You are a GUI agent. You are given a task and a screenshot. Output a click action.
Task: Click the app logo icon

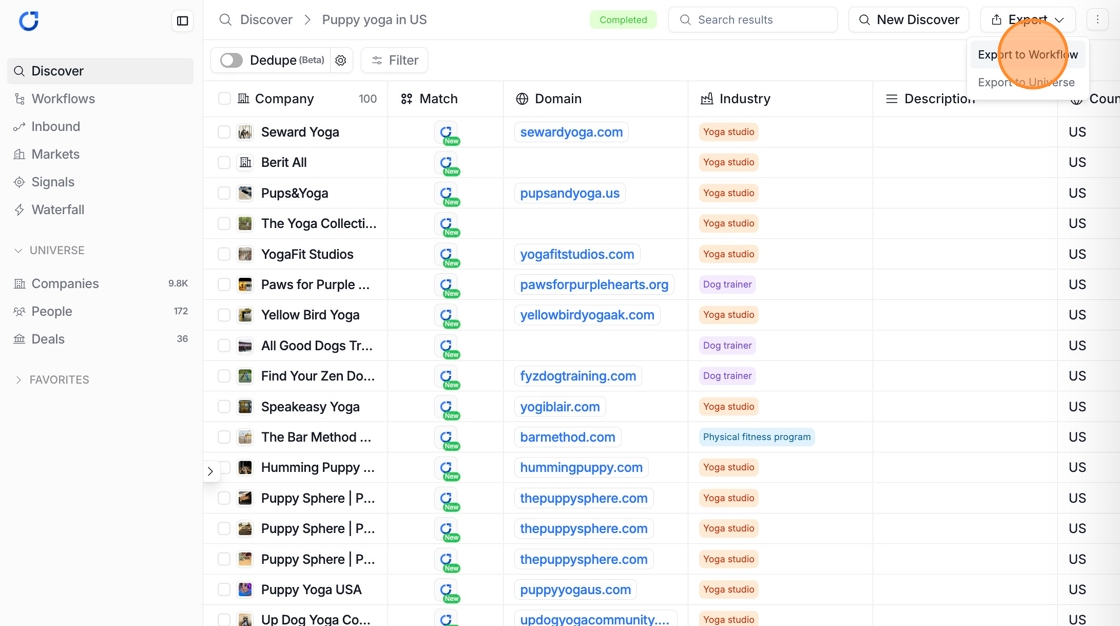(29, 21)
